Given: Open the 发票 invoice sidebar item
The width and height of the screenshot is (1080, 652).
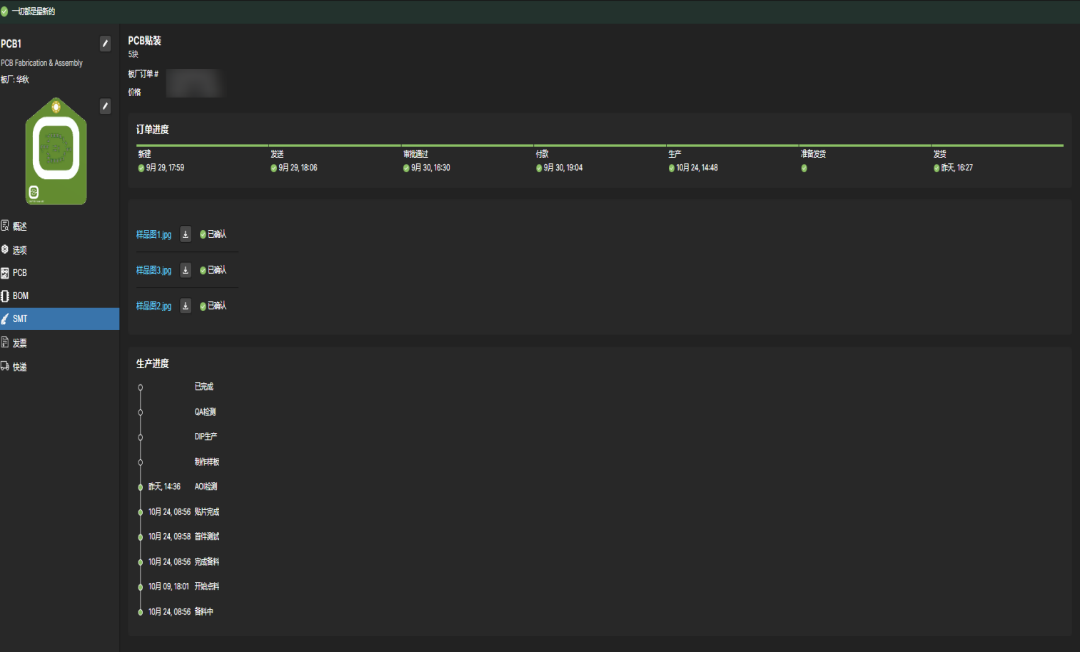Looking at the screenshot, I should coord(59,343).
